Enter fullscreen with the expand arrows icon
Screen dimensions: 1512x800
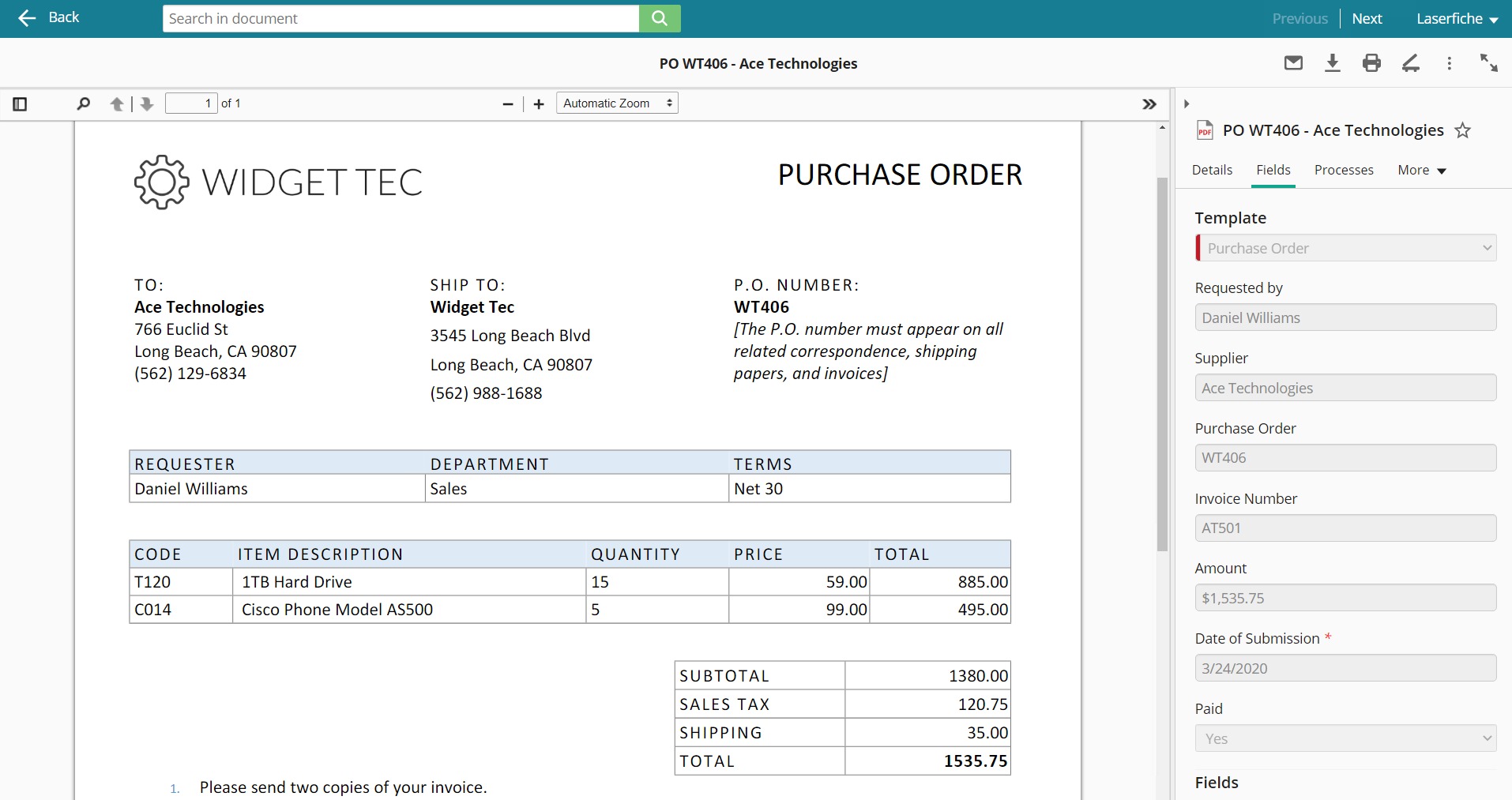click(1488, 63)
